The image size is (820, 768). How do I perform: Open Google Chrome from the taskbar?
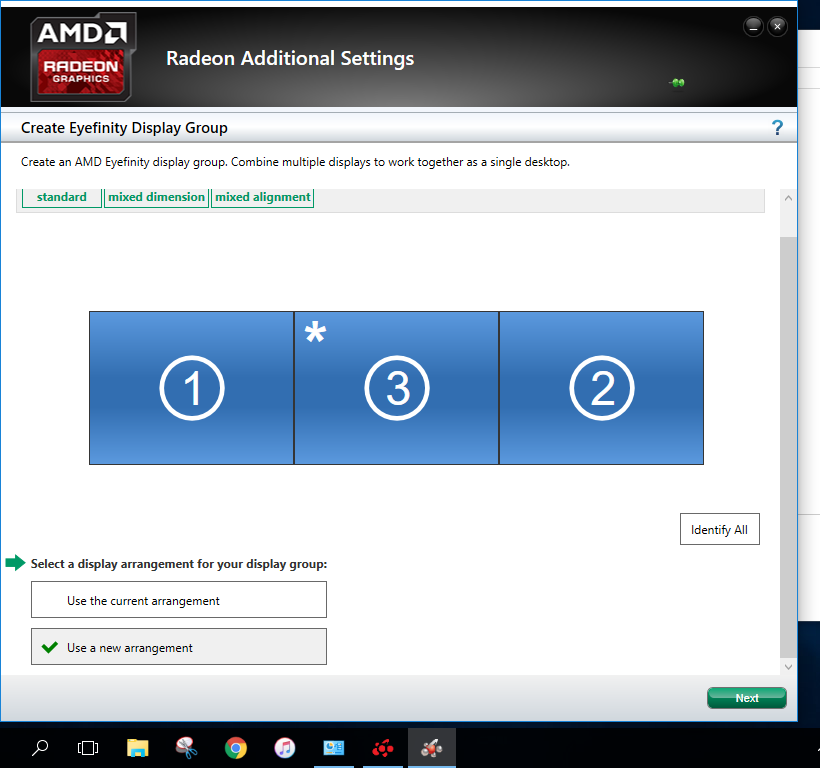[236, 748]
